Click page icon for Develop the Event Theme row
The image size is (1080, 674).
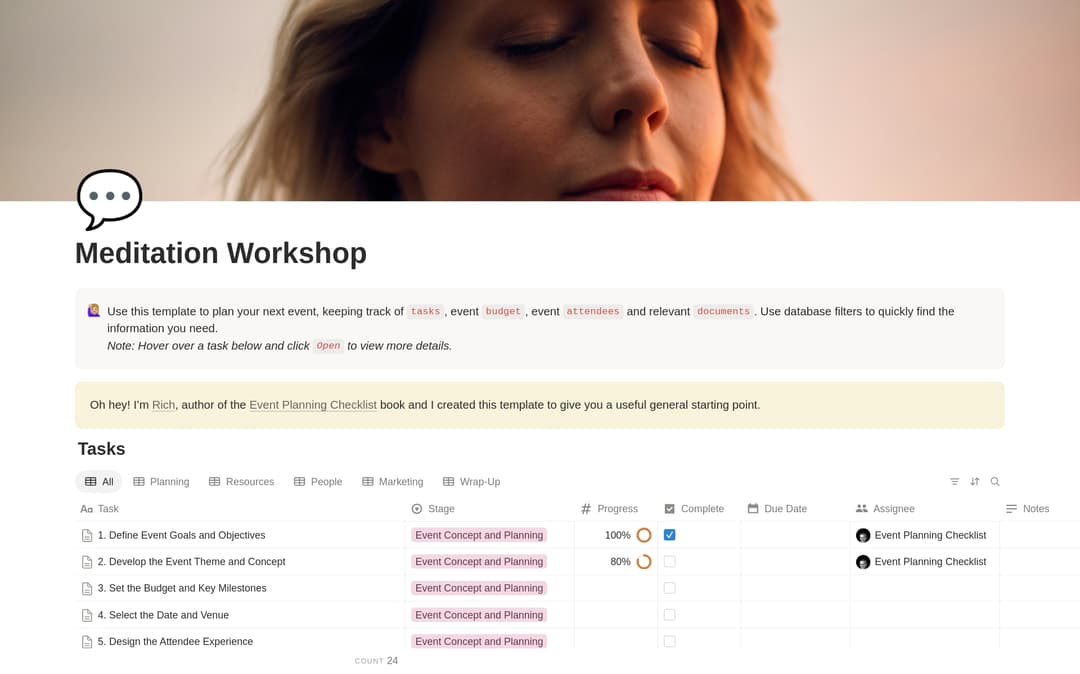(x=87, y=562)
